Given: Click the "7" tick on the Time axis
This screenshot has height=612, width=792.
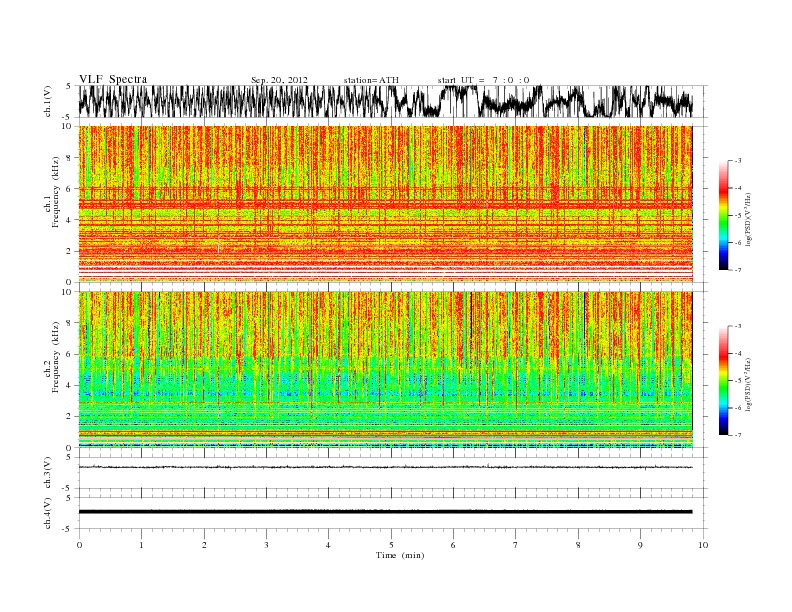Looking at the screenshot, I should (516, 545).
